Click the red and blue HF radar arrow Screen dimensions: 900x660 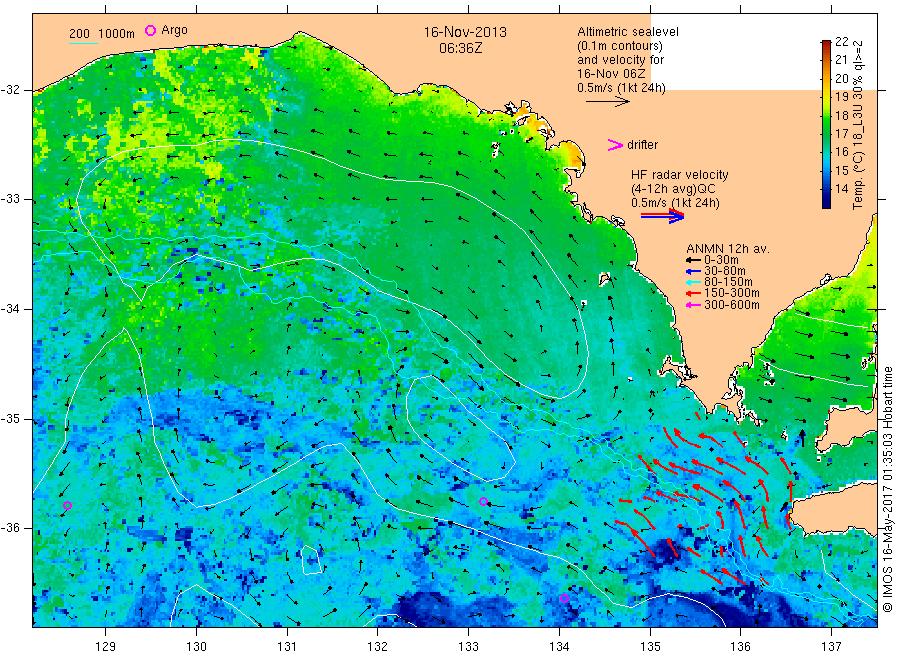[662, 216]
